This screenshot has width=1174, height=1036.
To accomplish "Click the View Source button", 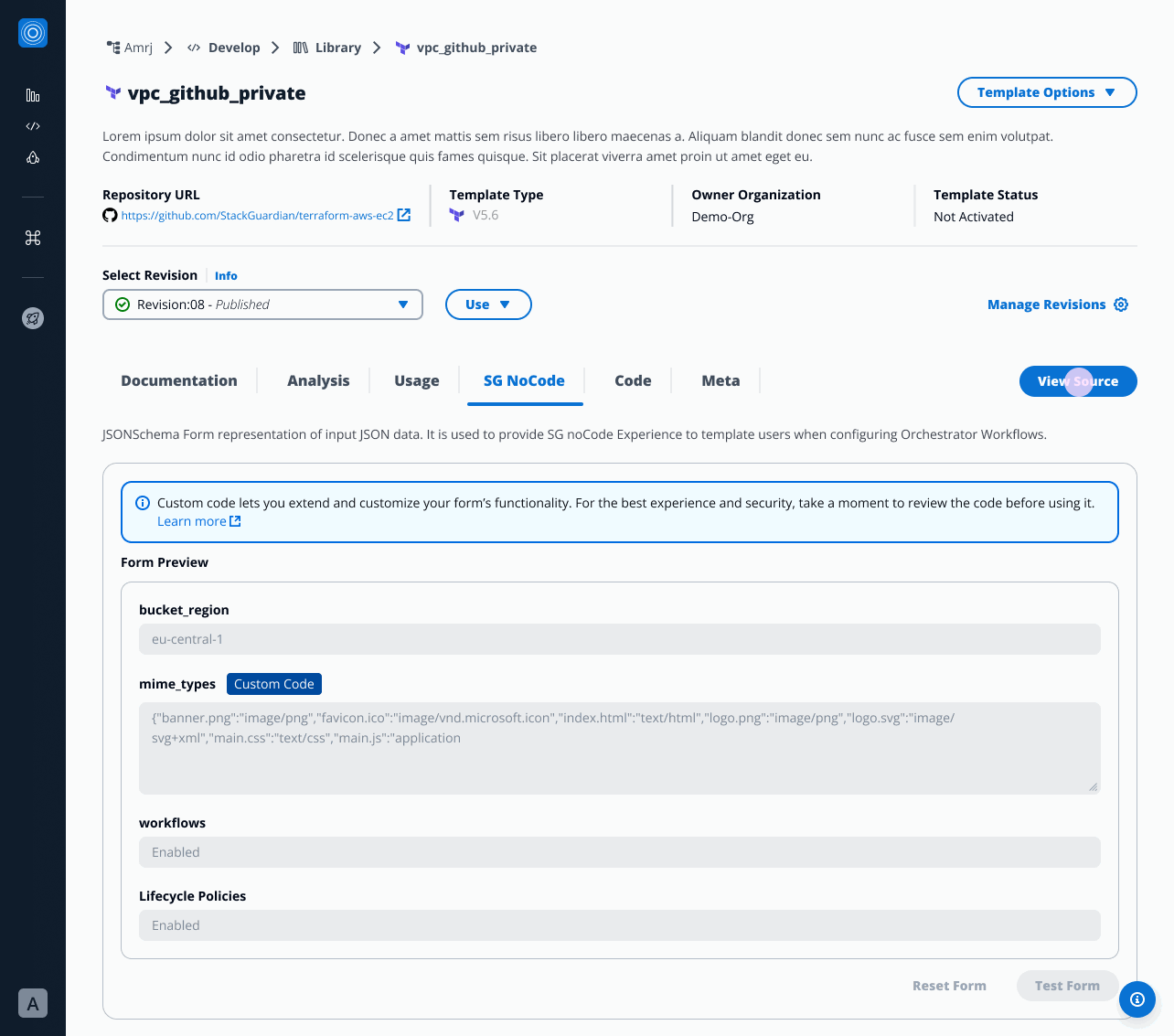I will [x=1077, y=381].
